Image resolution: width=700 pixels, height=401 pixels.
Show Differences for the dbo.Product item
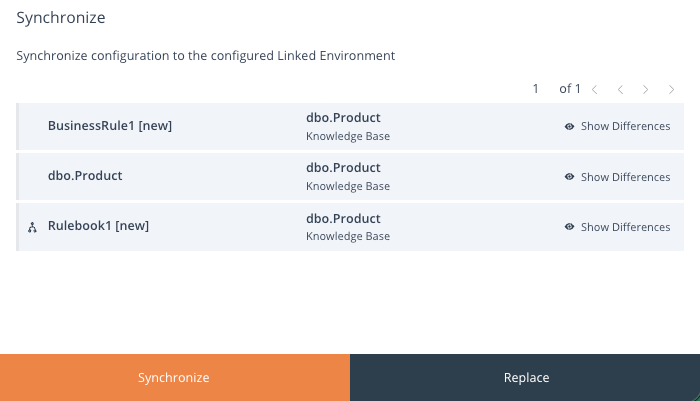[625, 177]
